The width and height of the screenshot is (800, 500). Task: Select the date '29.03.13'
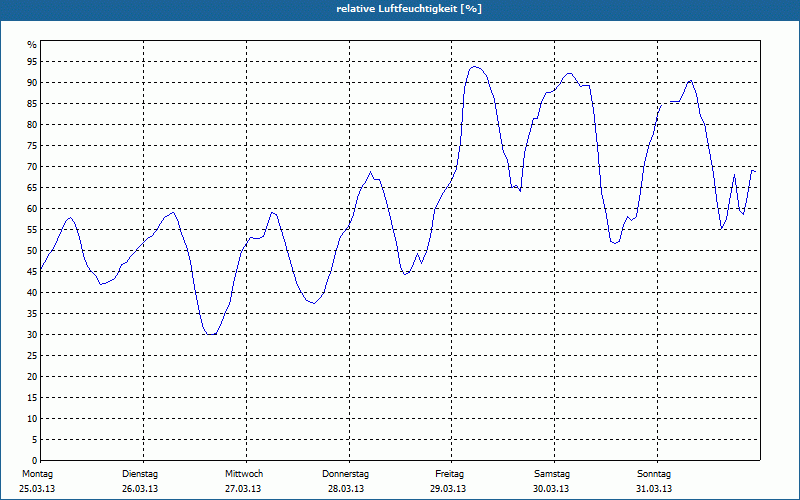point(448,489)
